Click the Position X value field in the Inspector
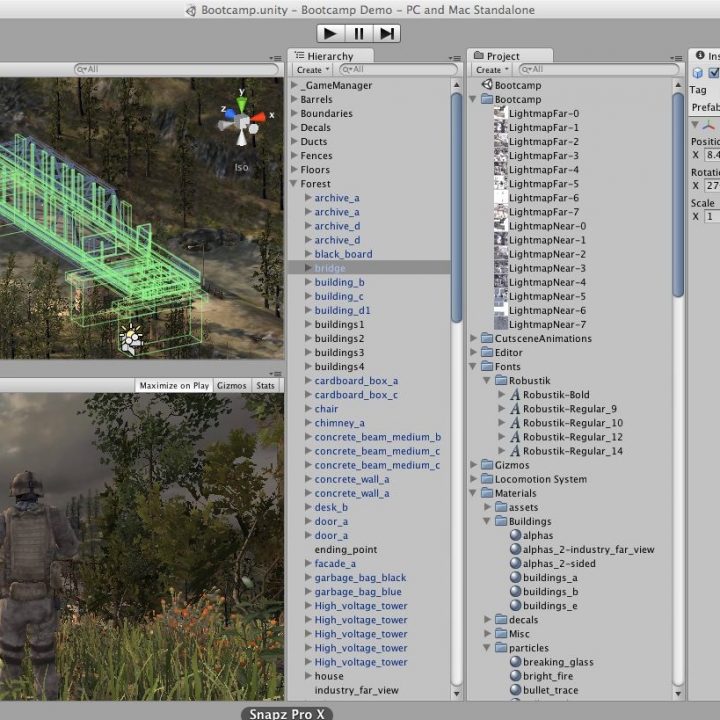 pyautogui.click(x=713, y=155)
